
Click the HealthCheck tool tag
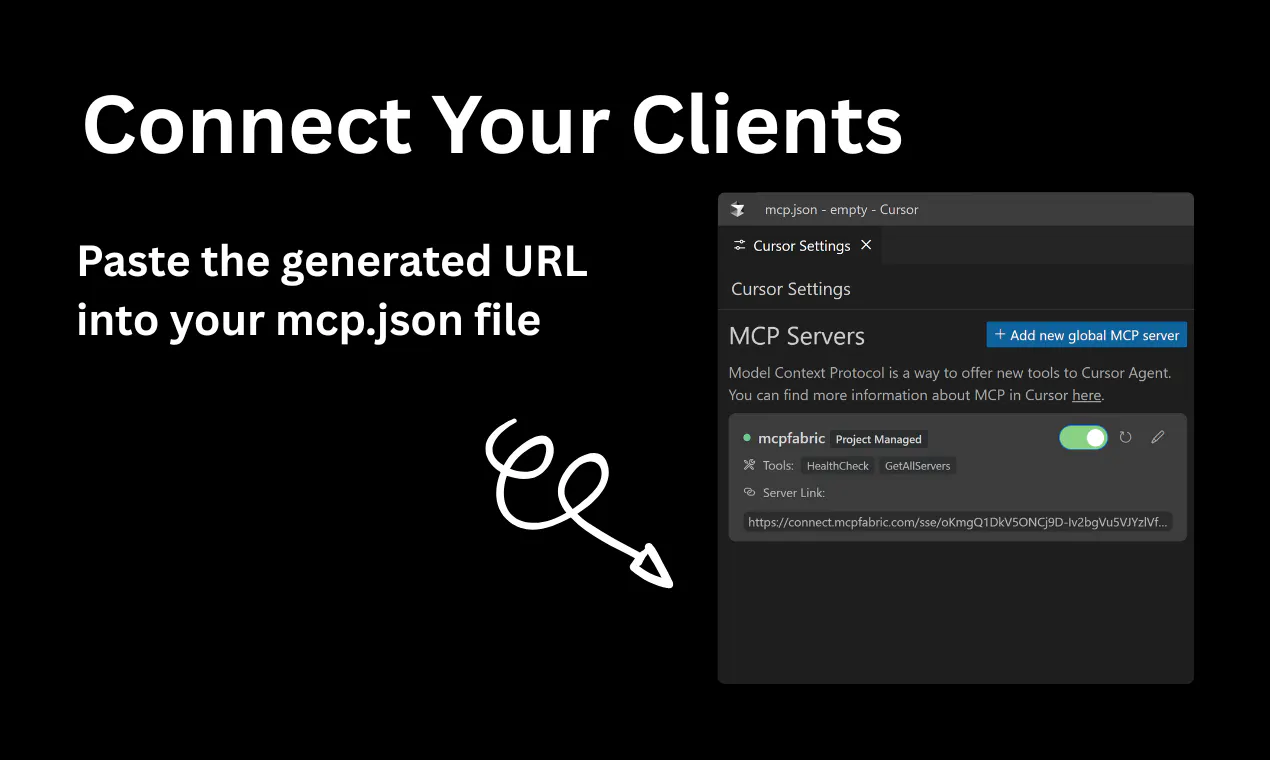tap(838, 466)
